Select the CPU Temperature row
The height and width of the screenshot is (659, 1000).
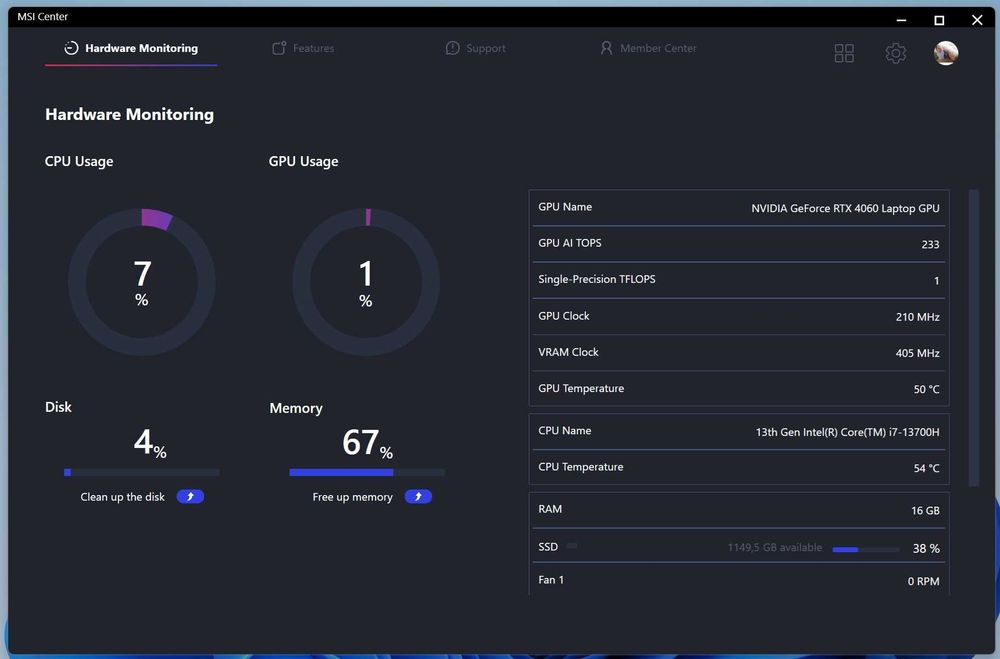[x=739, y=468]
